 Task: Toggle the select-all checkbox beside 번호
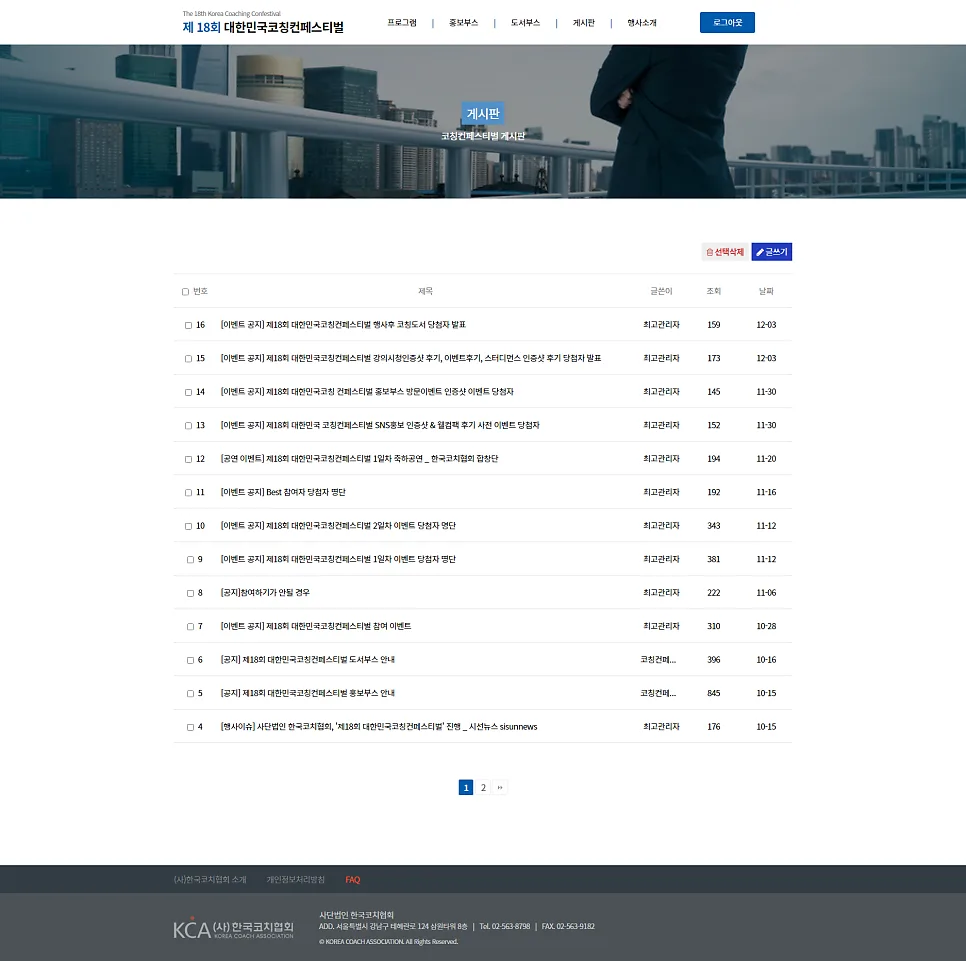[185, 291]
